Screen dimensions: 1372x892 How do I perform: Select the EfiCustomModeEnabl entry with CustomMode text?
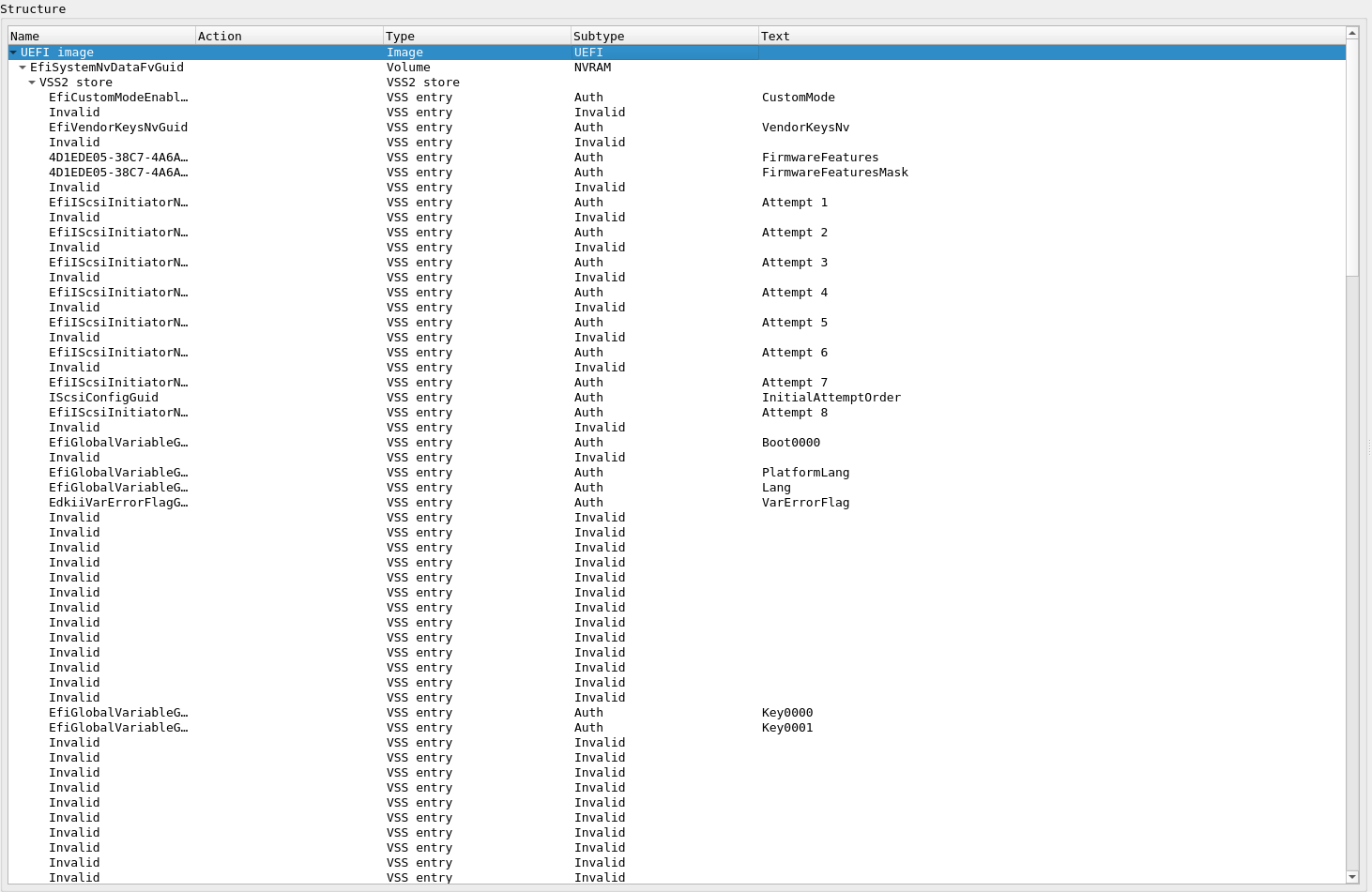coord(118,97)
